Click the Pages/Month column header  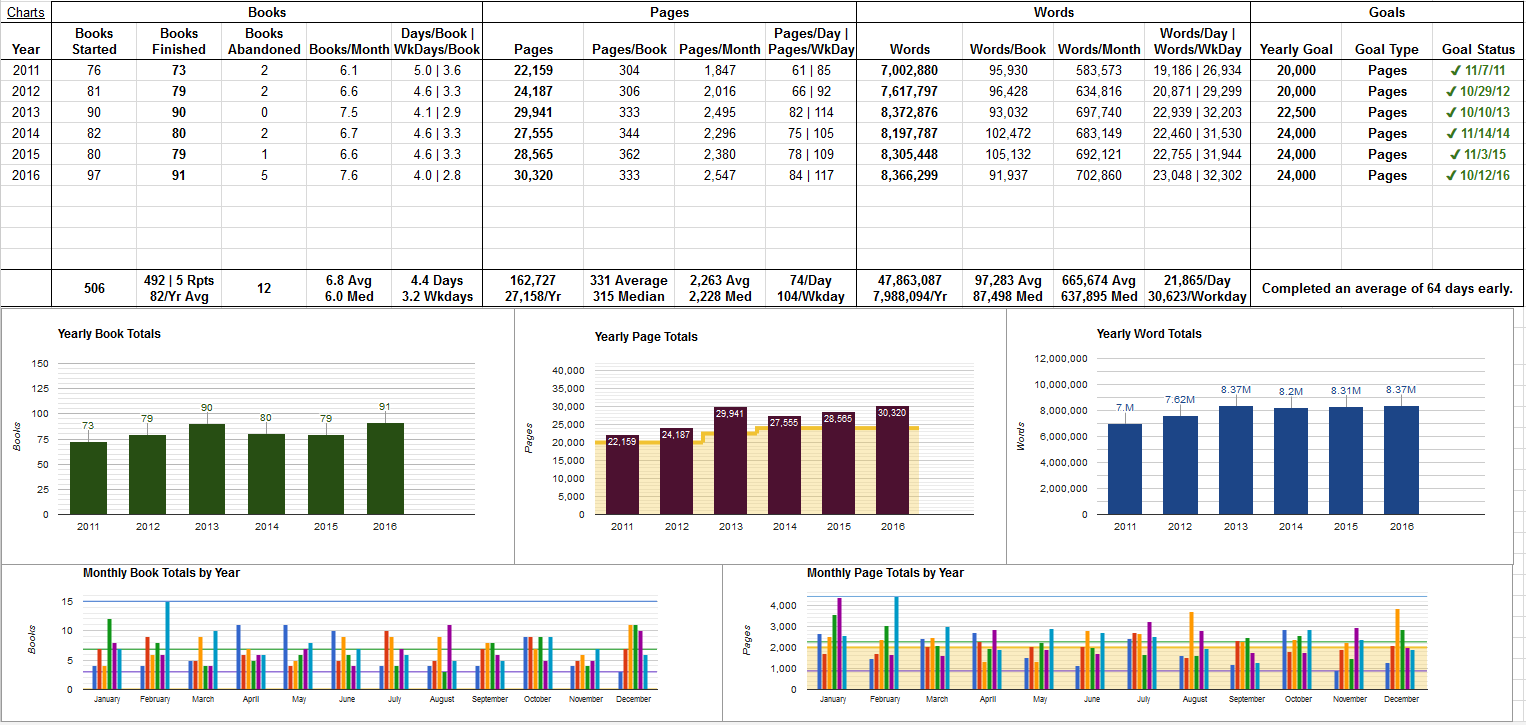(x=720, y=49)
